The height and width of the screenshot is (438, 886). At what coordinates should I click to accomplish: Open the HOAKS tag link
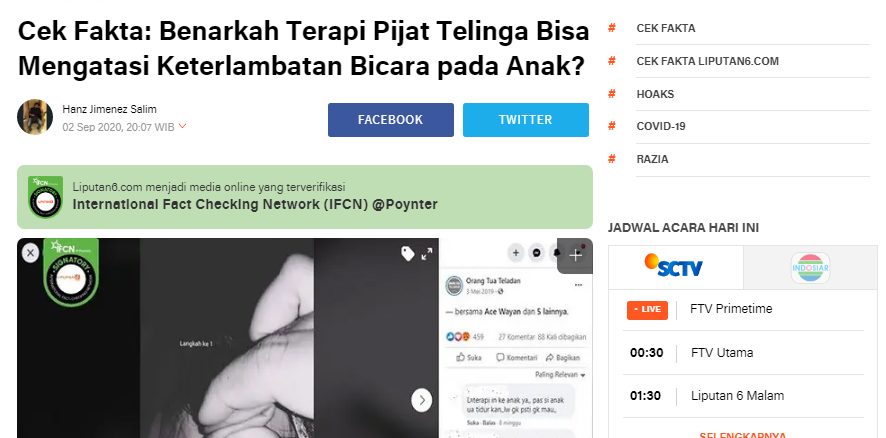(x=655, y=94)
